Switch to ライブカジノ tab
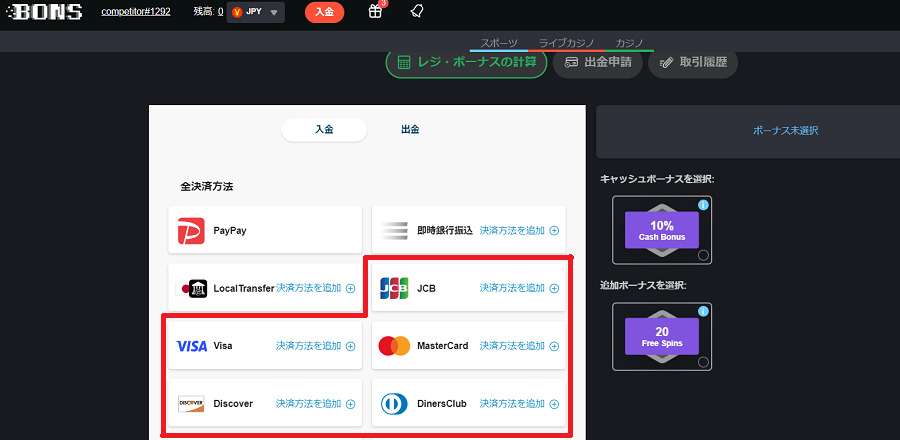 coord(566,44)
